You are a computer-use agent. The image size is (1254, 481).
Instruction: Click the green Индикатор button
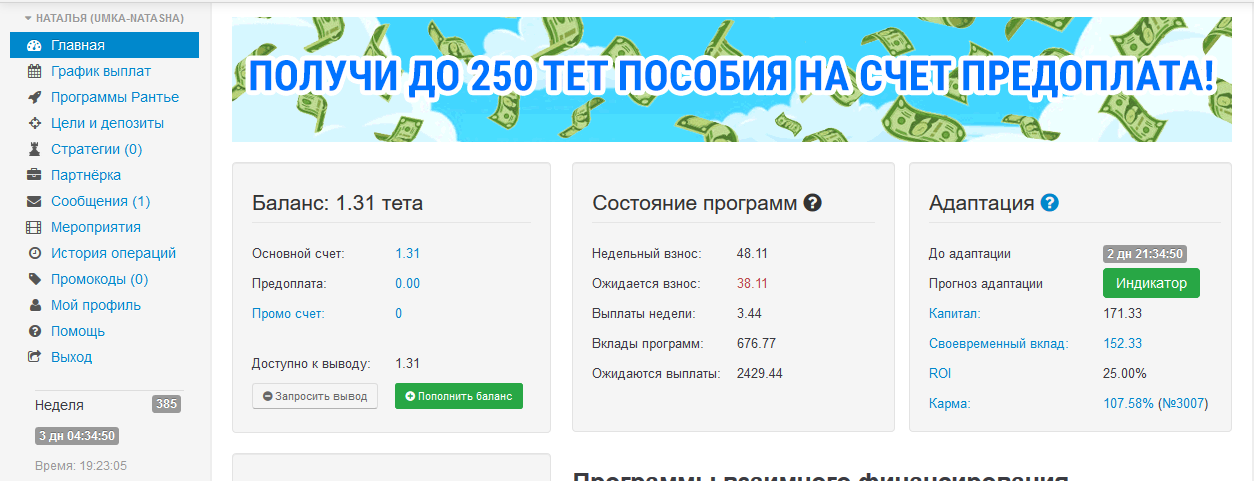click(x=1151, y=283)
